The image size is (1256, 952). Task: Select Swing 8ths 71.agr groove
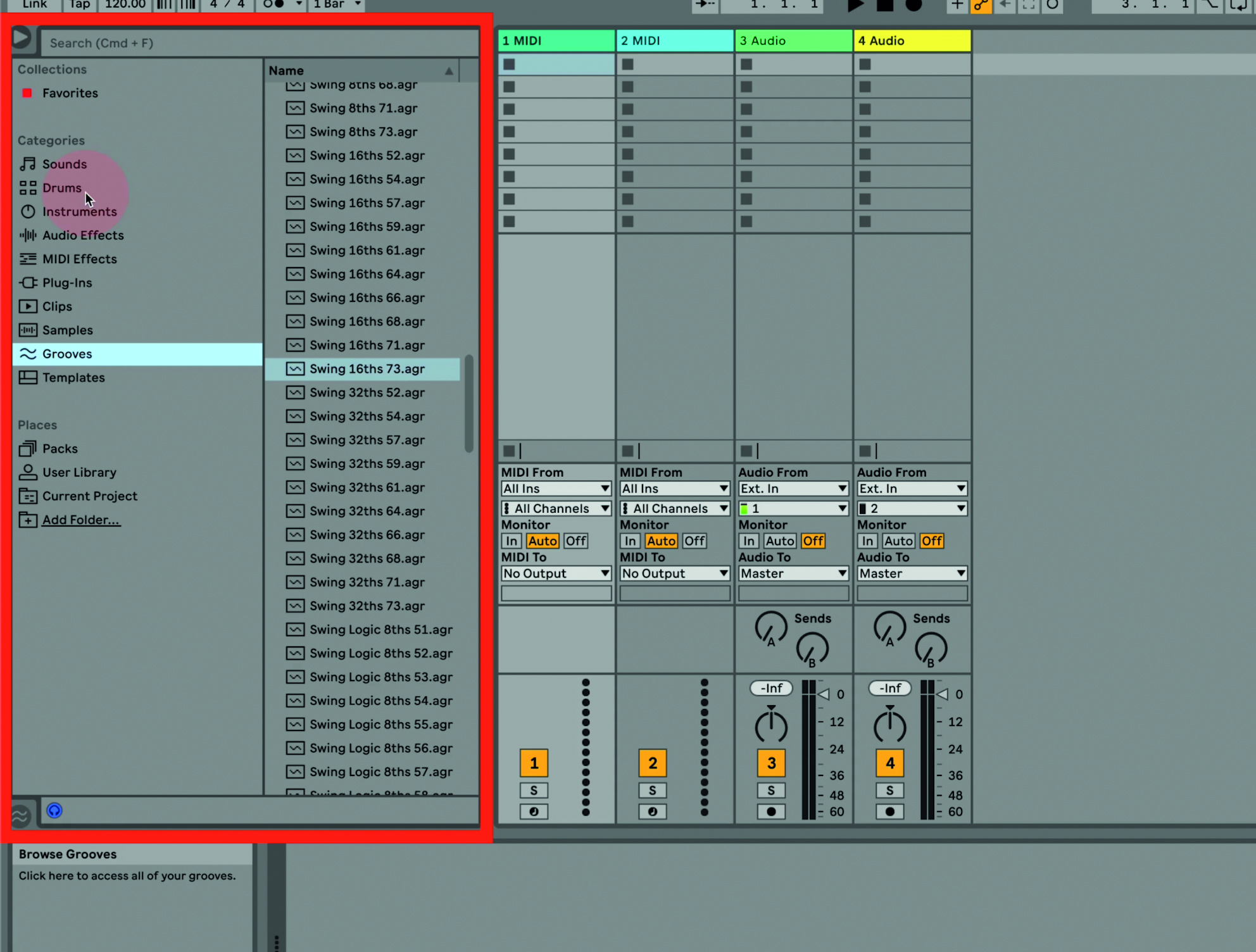pos(362,108)
